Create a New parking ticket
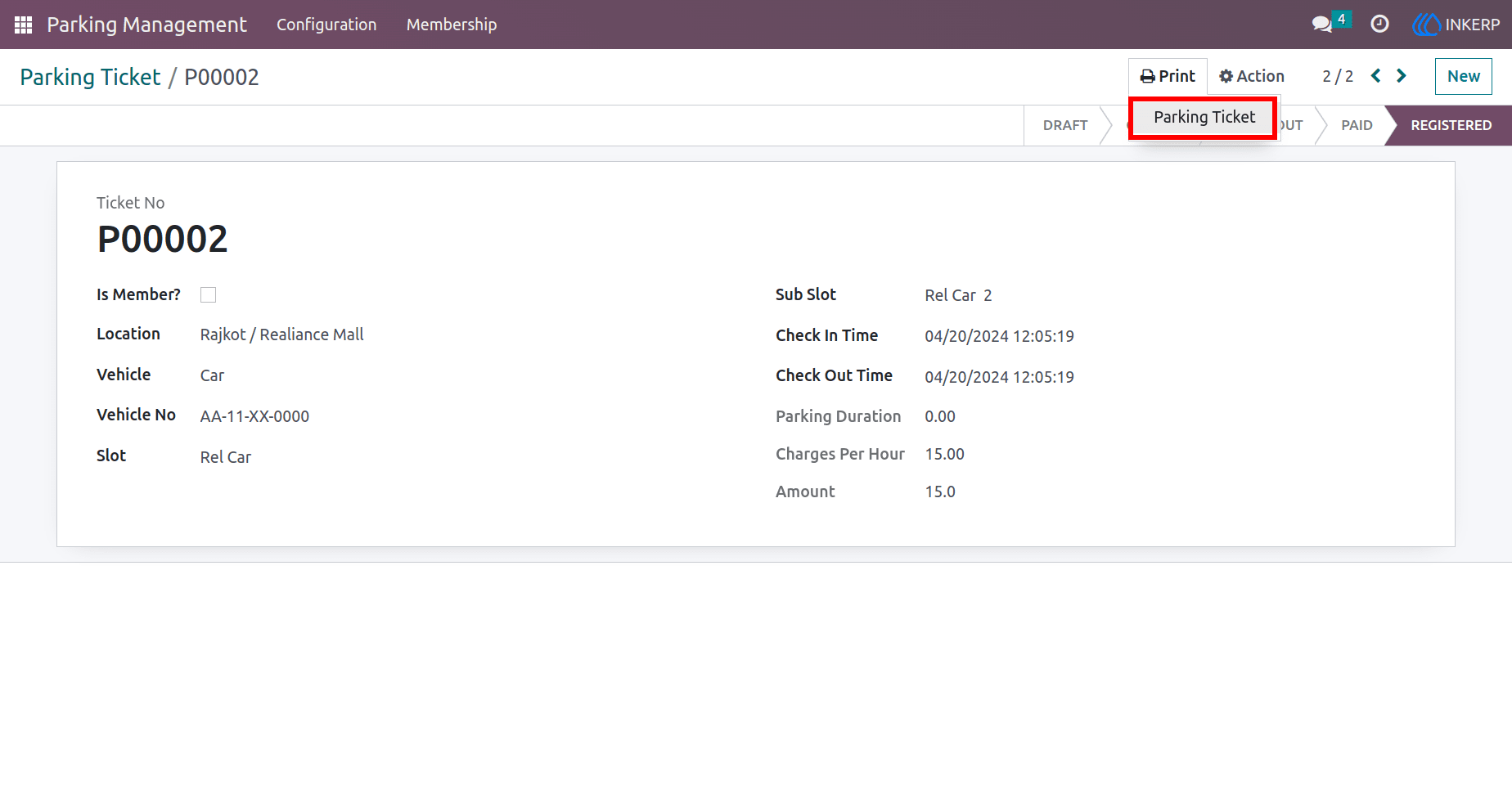 point(1463,76)
